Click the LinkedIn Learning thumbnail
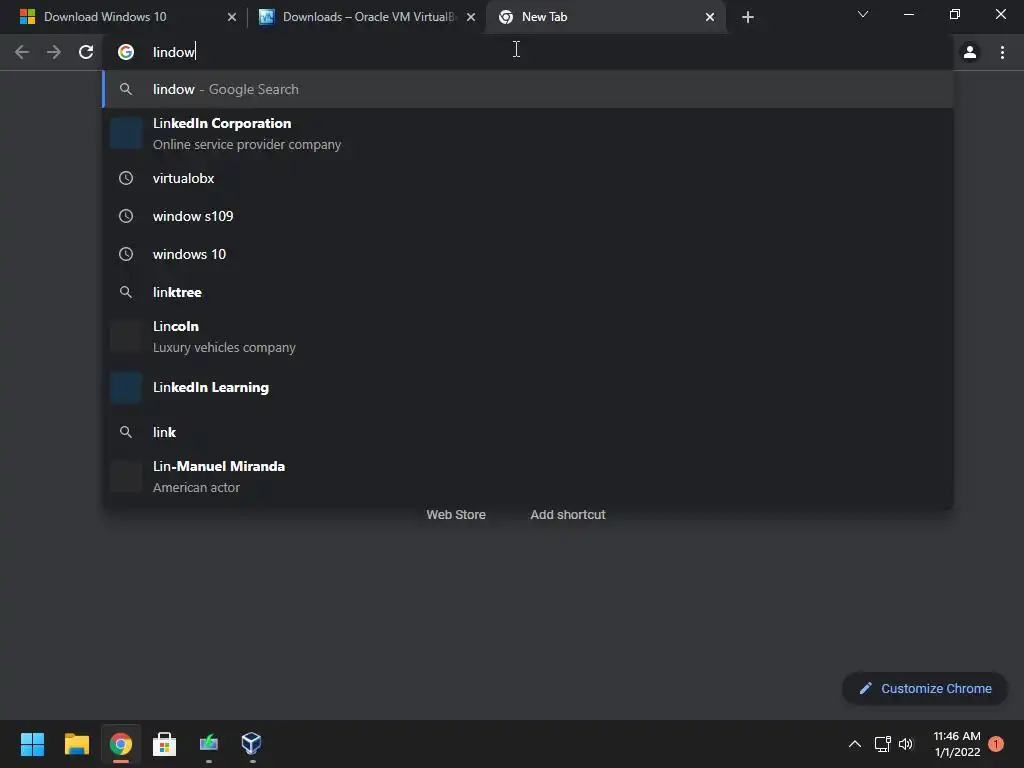1024x768 pixels. (x=126, y=387)
